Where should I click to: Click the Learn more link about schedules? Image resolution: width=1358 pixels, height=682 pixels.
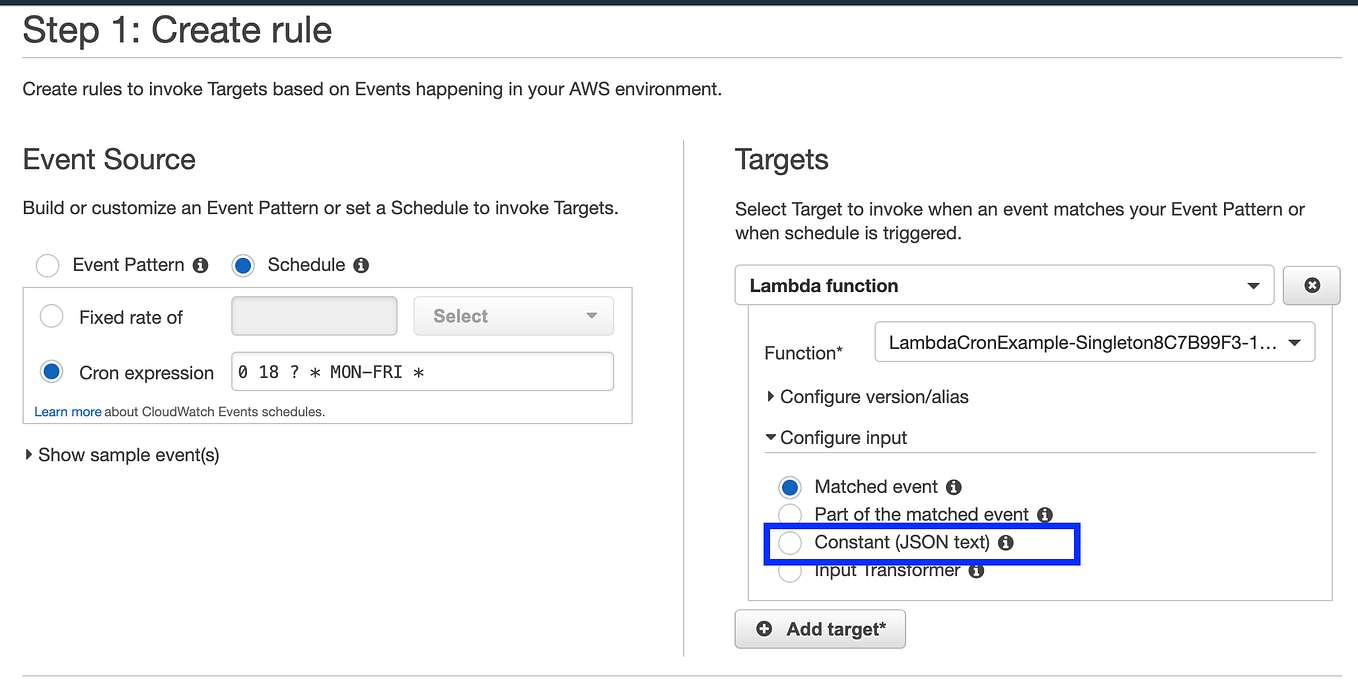67,411
